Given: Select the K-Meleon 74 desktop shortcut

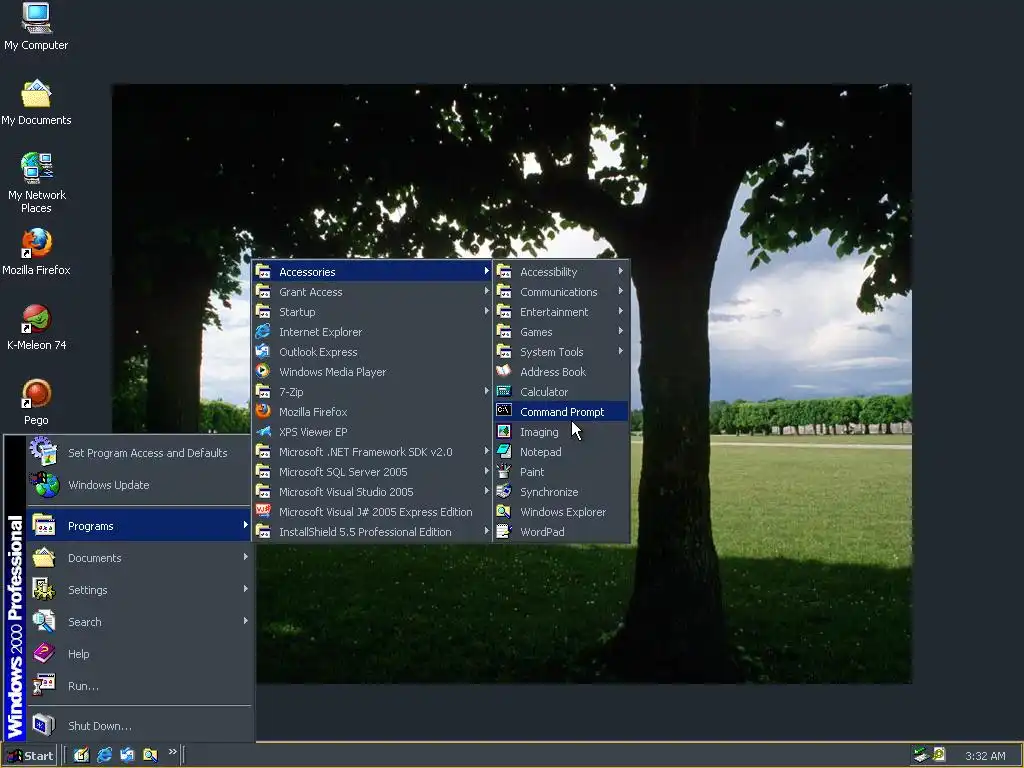Looking at the screenshot, I should coord(36,327).
